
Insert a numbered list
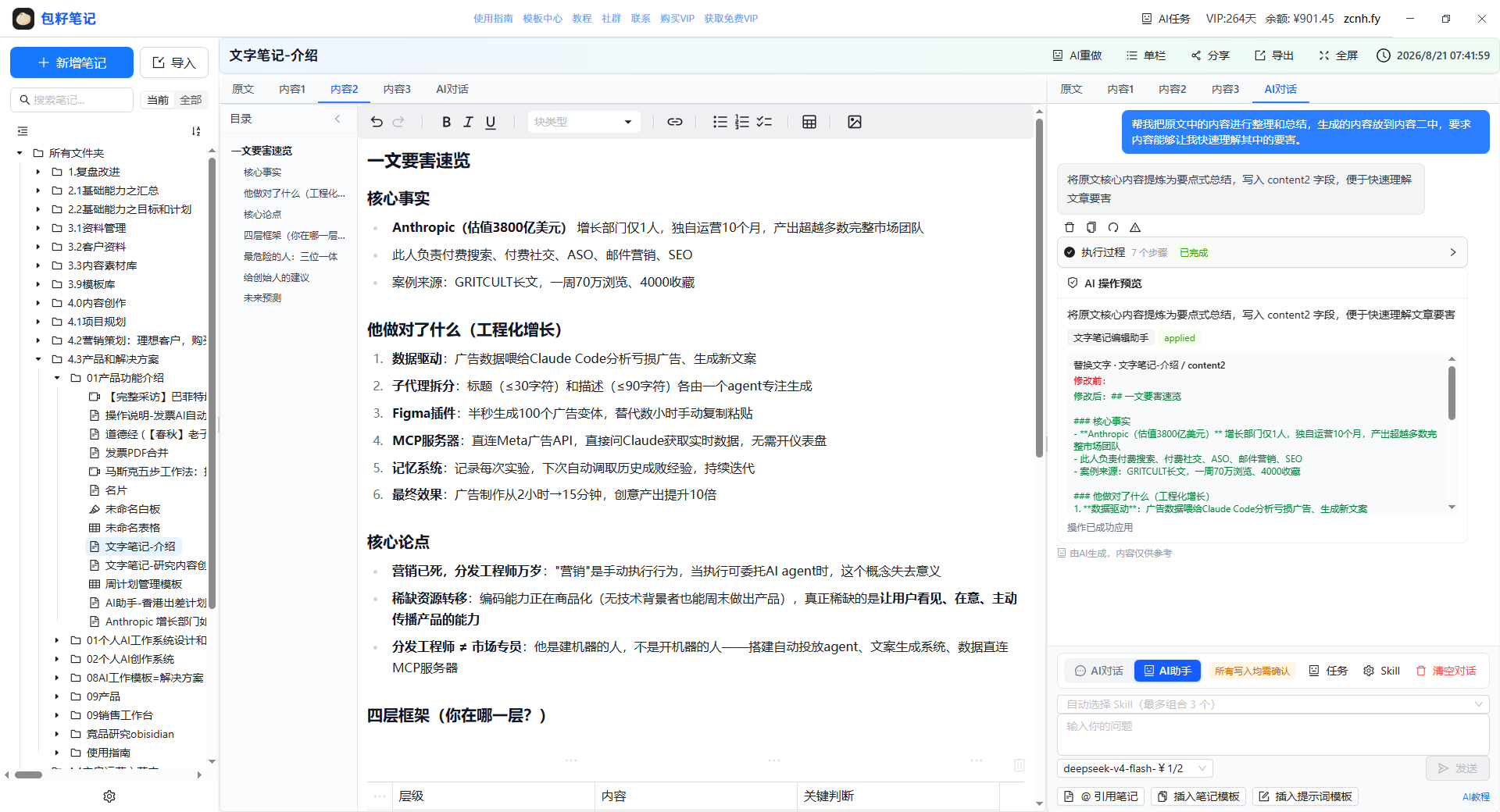point(742,122)
